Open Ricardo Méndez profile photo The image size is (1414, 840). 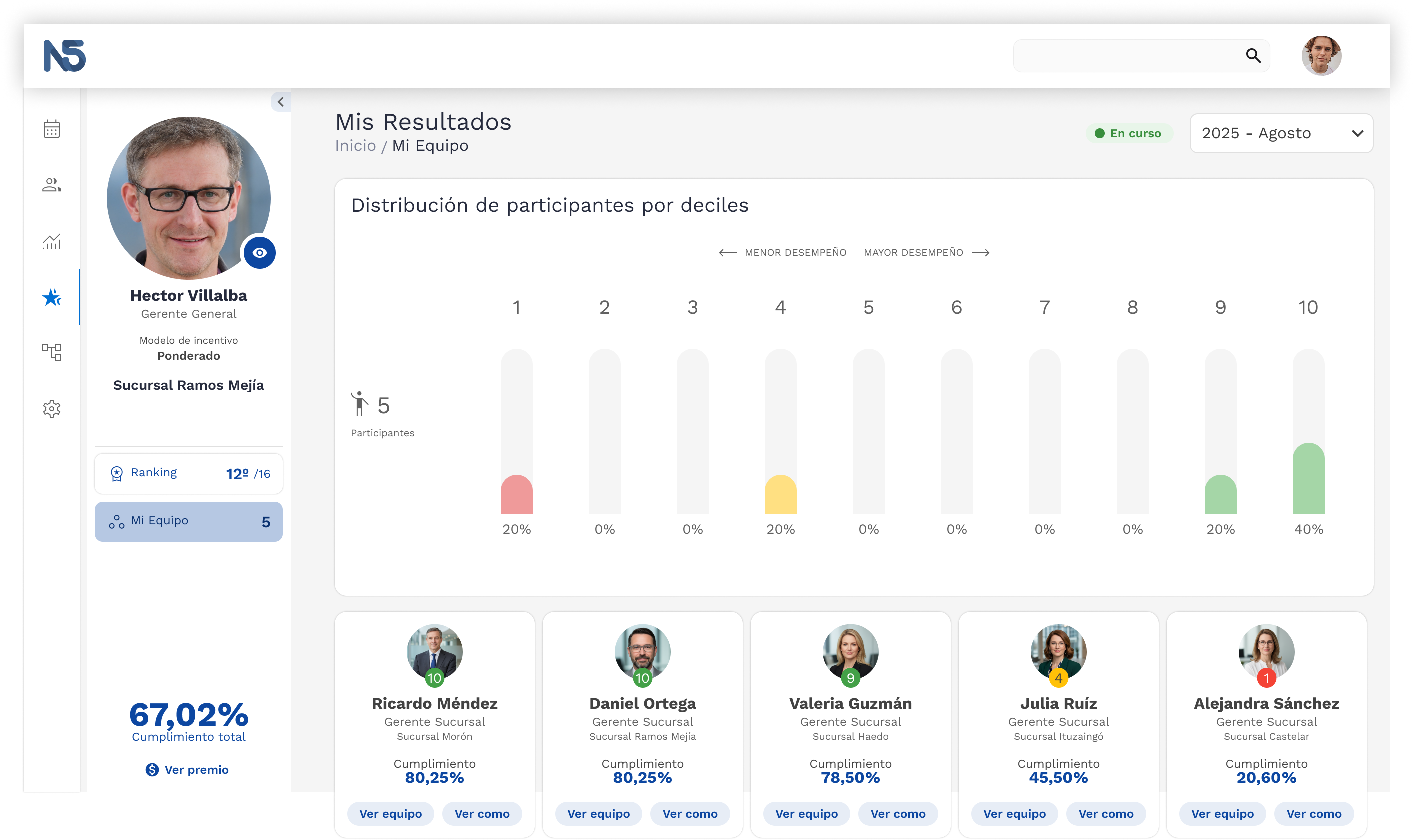pyautogui.click(x=434, y=652)
